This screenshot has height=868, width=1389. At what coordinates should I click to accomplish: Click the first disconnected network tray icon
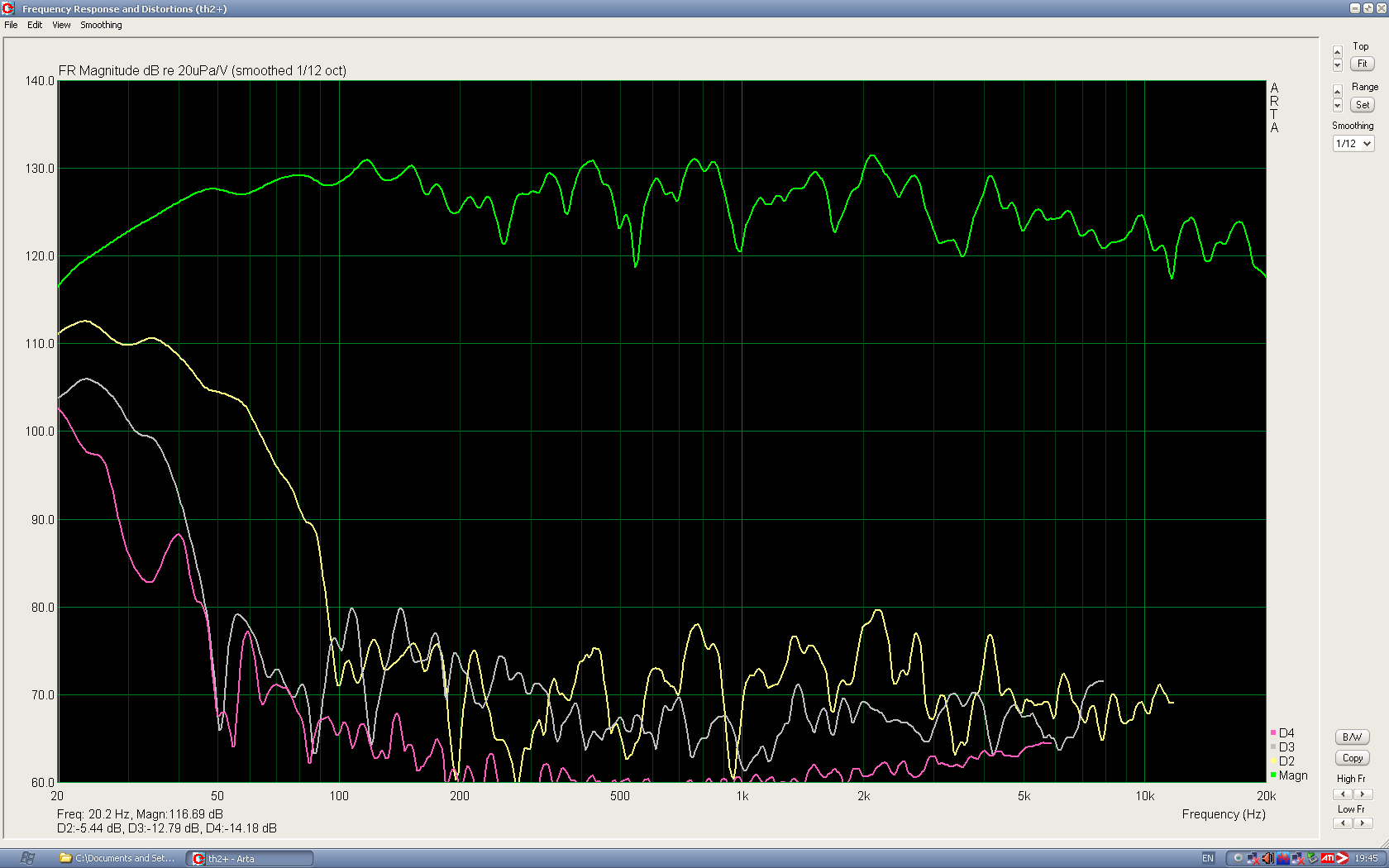tap(1253, 858)
